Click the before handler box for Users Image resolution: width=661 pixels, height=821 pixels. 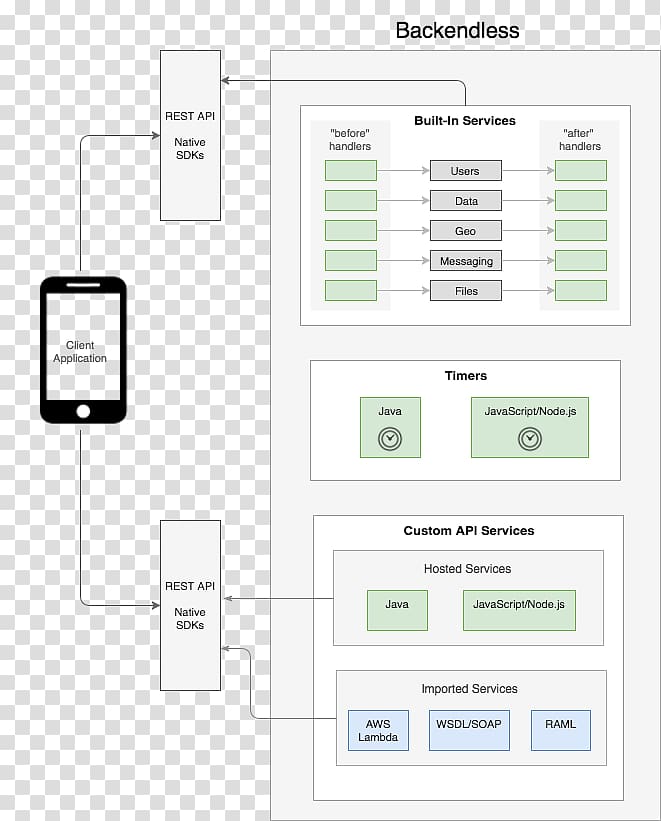coord(351,171)
